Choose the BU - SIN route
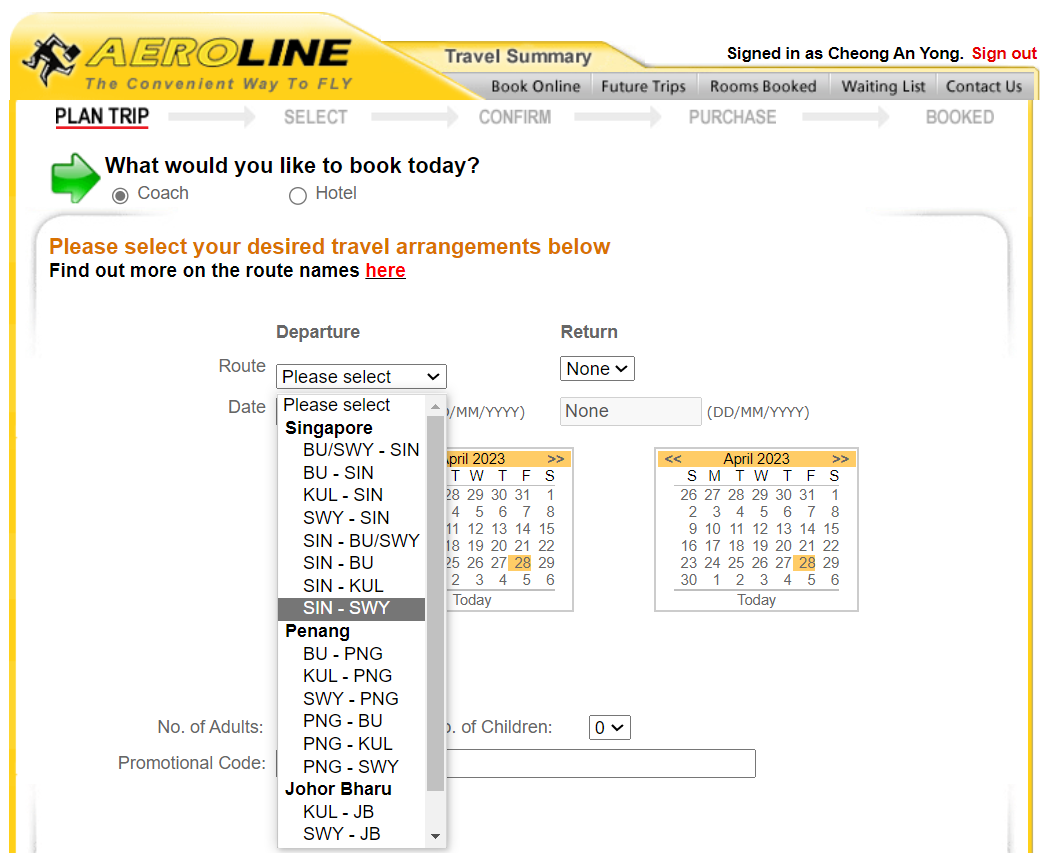Screen dimensions: 1041x853 [351, 473]
